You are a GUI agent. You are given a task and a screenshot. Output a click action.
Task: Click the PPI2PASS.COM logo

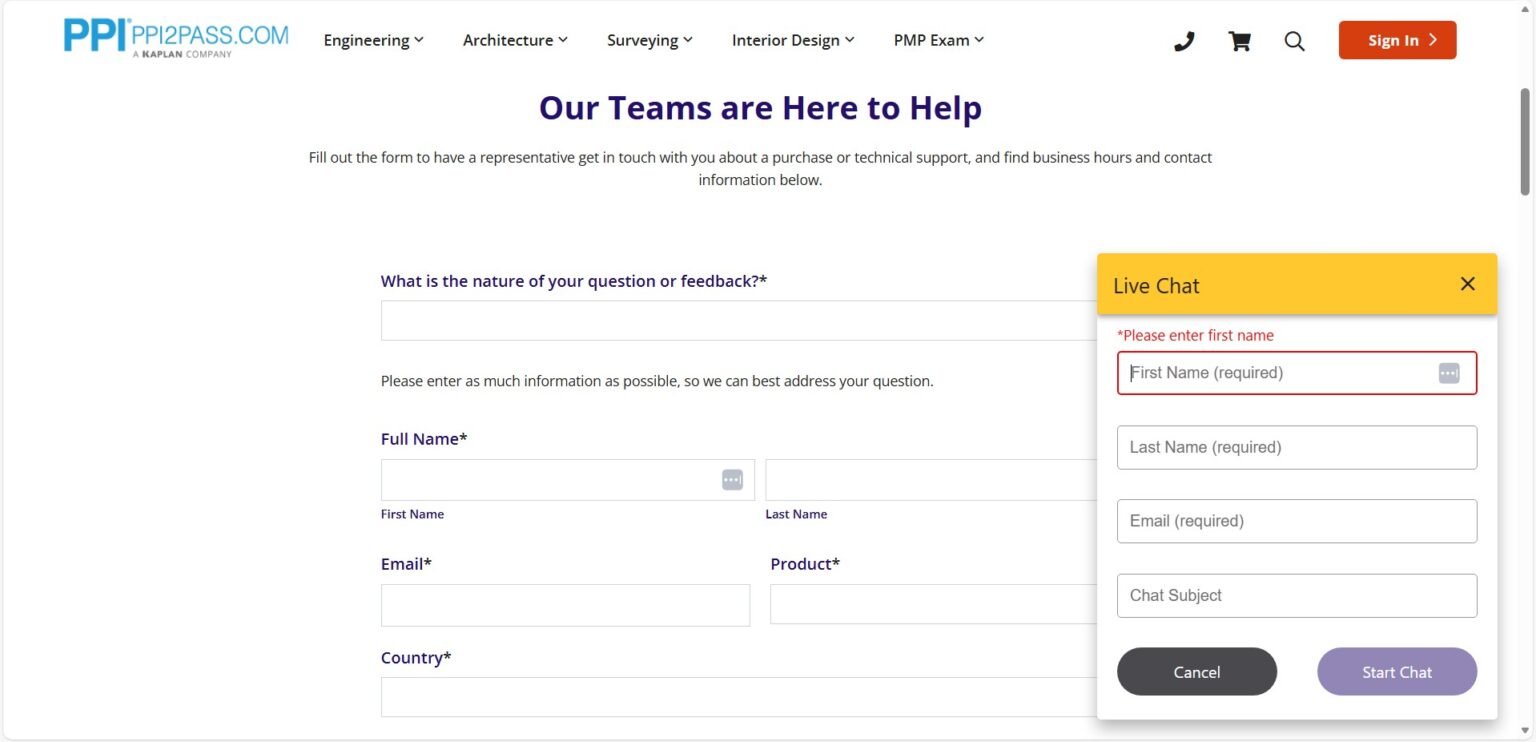click(176, 38)
